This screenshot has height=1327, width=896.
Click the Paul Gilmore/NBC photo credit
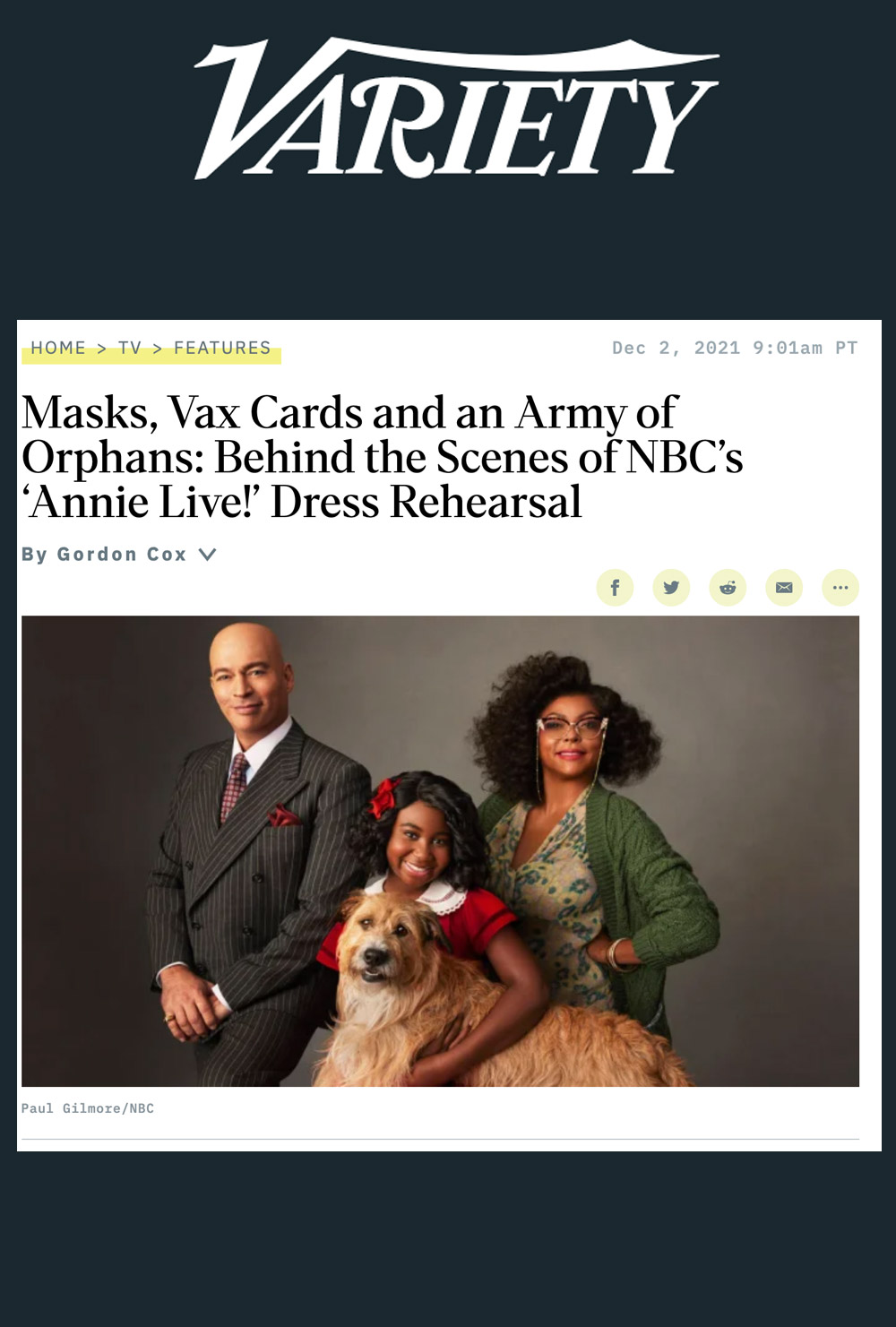[x=88, y=1108]
